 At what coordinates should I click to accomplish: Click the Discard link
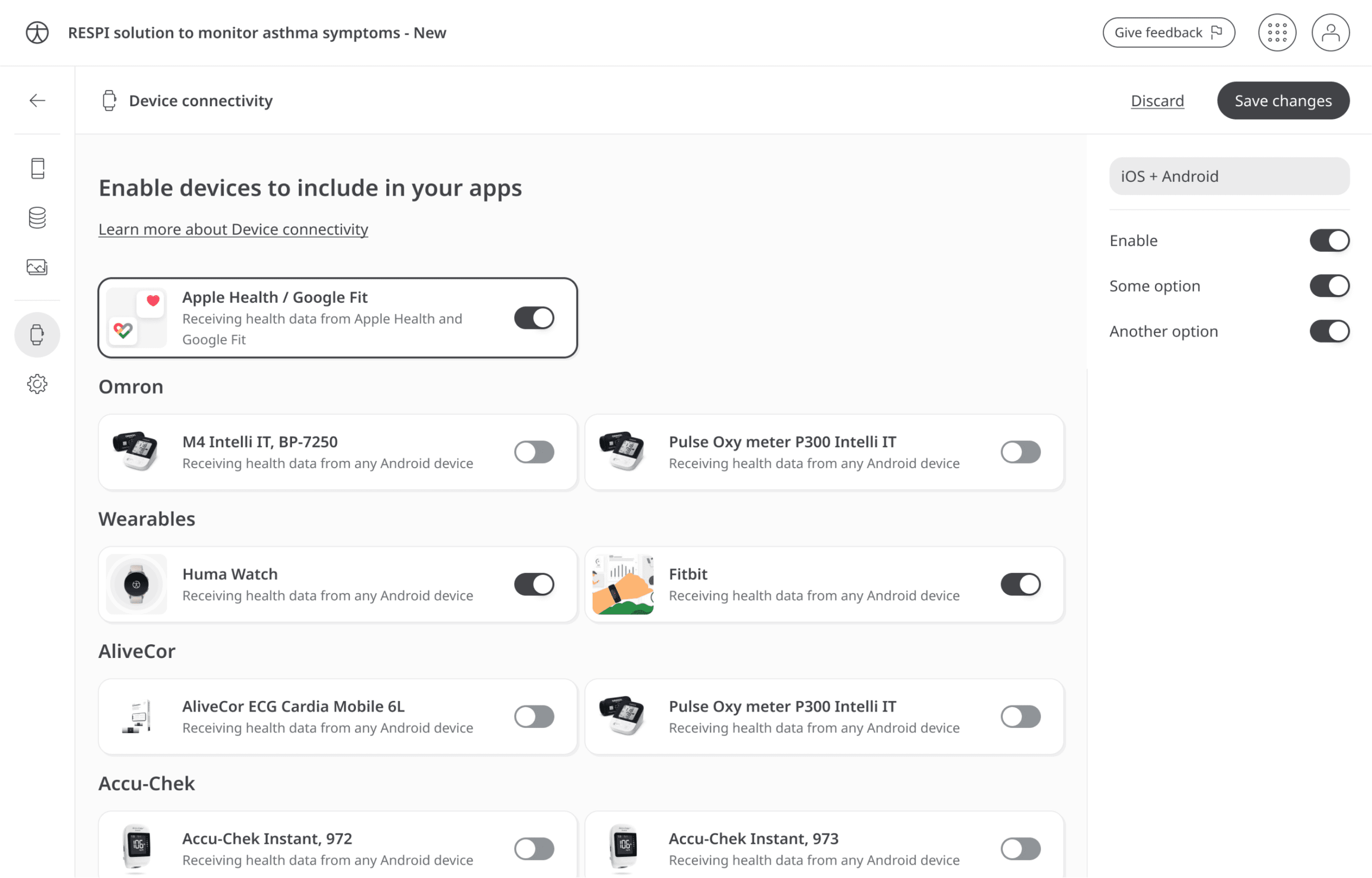tap(1157, 100)
